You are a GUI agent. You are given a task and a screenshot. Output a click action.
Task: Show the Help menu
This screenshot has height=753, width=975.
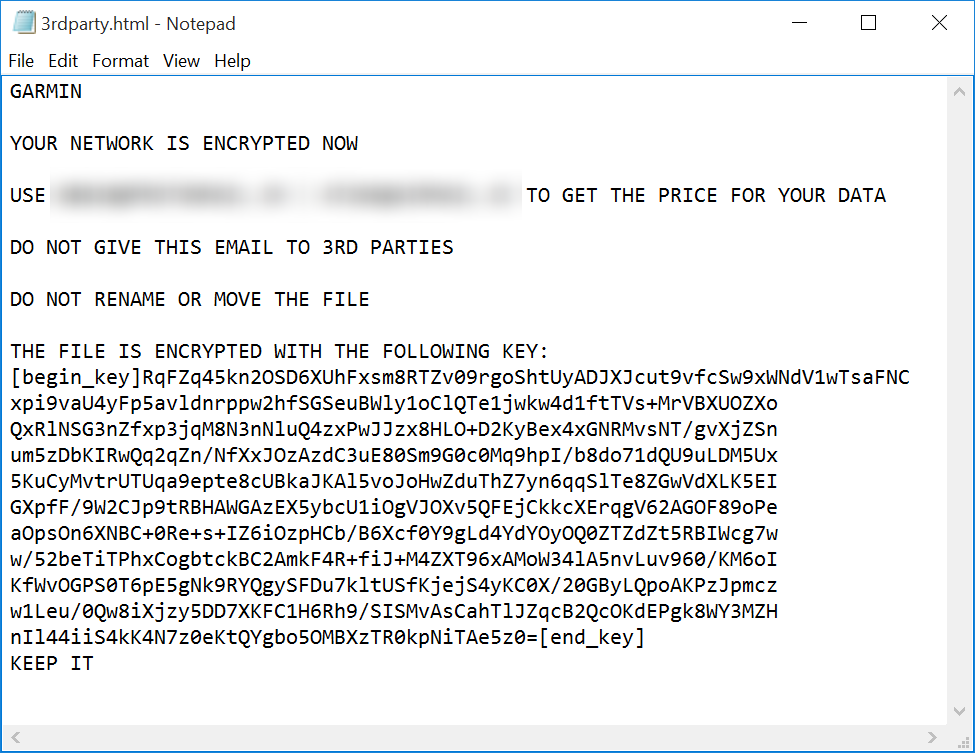(232, 61)
